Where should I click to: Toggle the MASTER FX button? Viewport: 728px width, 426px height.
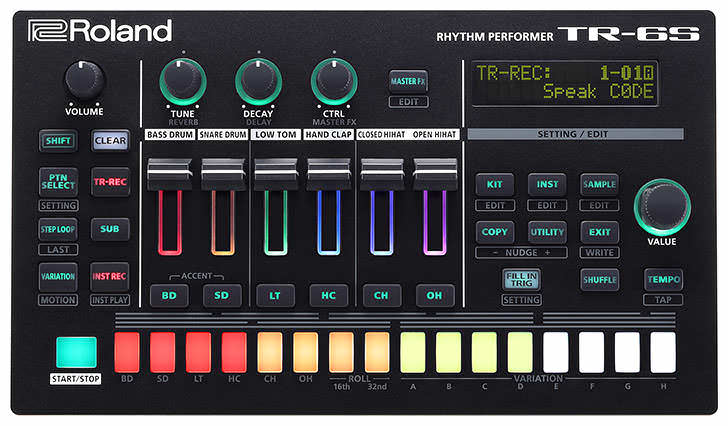[408, 81]
